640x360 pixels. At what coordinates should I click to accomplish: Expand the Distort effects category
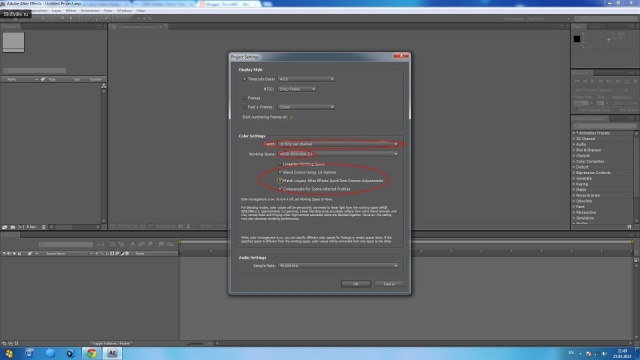[573, 167]
